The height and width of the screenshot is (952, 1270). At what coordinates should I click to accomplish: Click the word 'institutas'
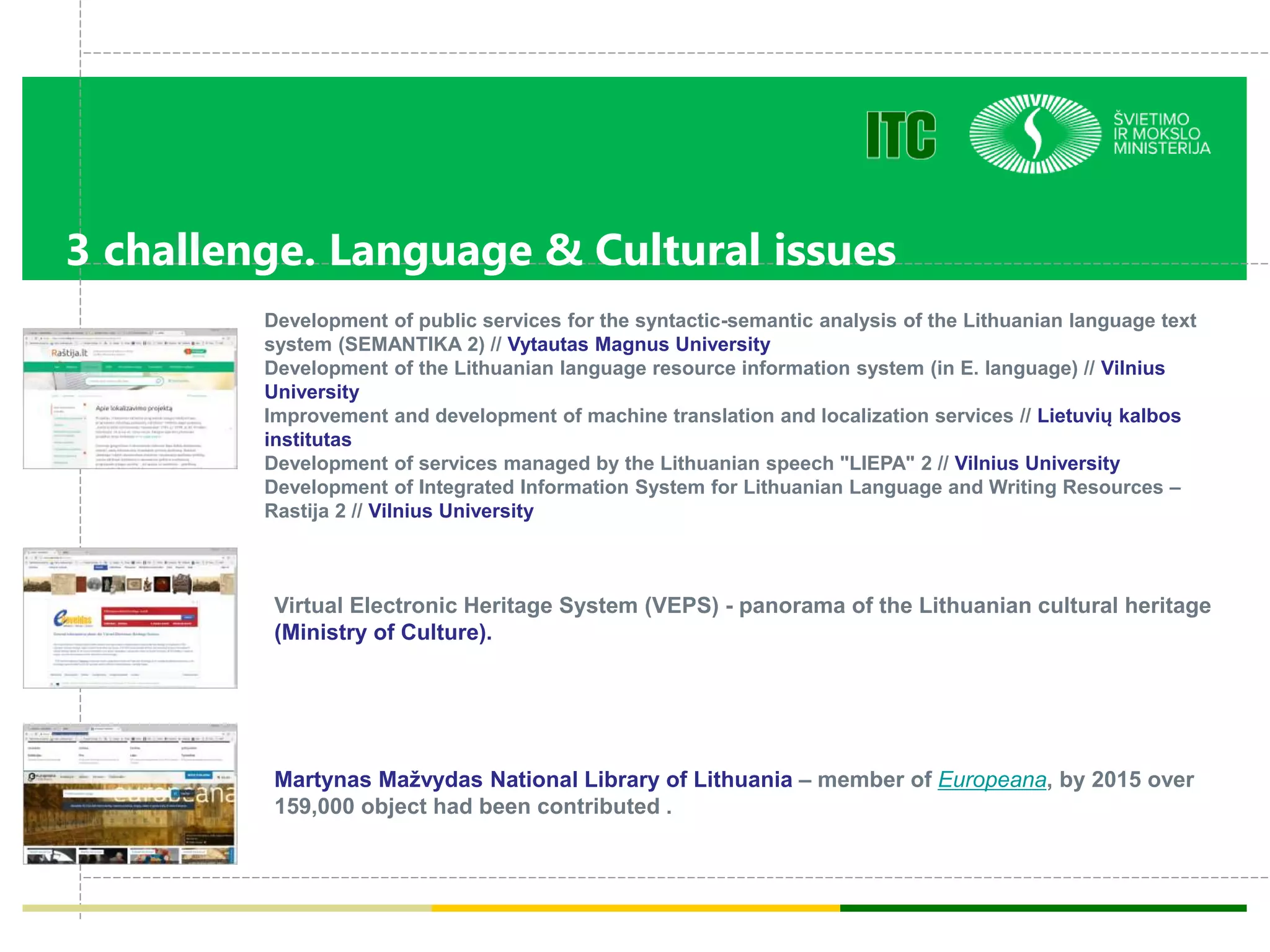coord(308,439)
